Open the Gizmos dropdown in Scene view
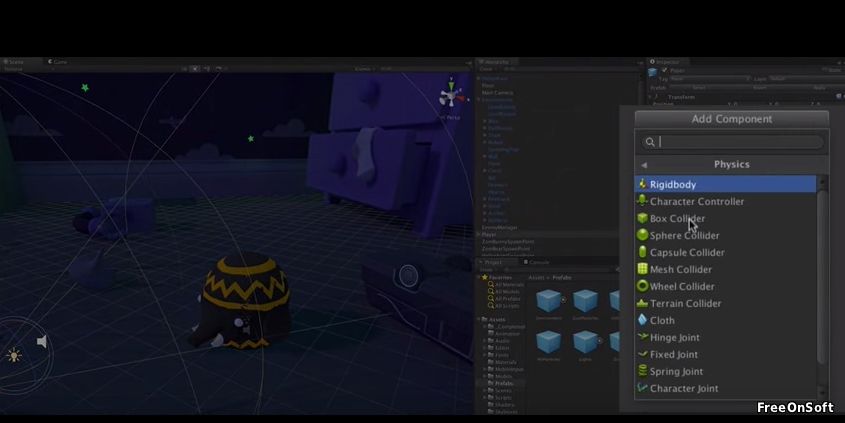845x423 pixels. 364,69
